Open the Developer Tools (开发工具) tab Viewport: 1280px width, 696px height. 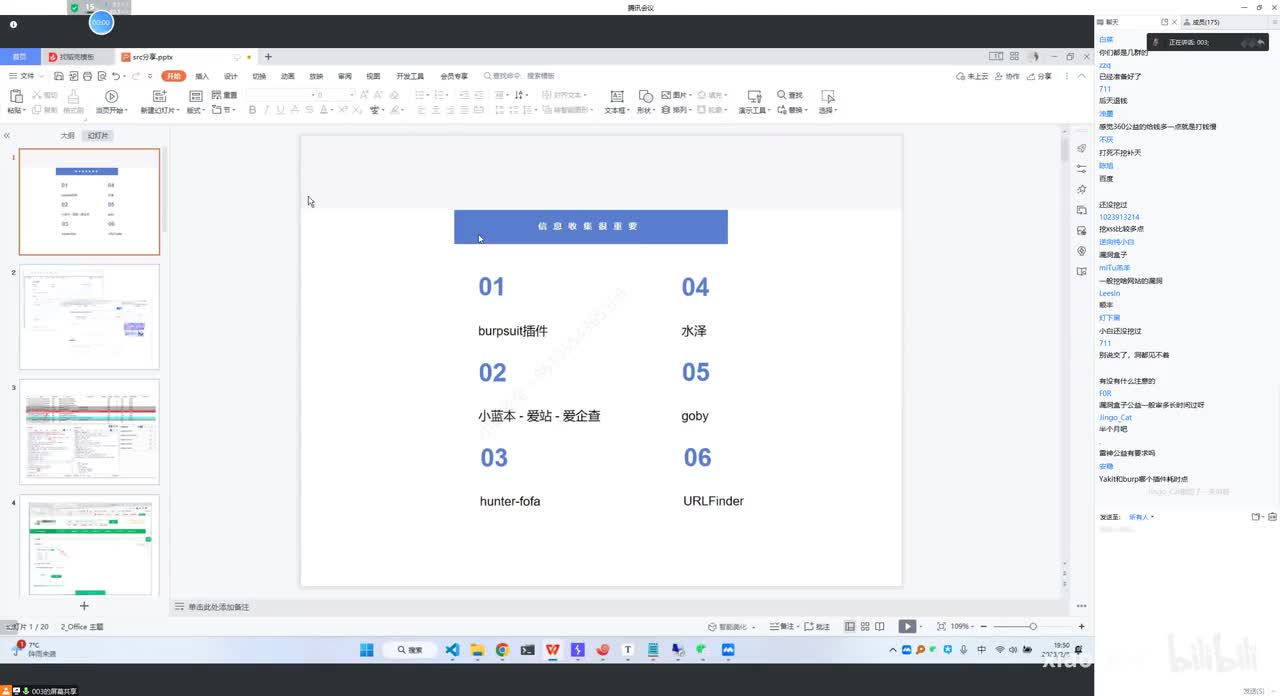point(410,76)
